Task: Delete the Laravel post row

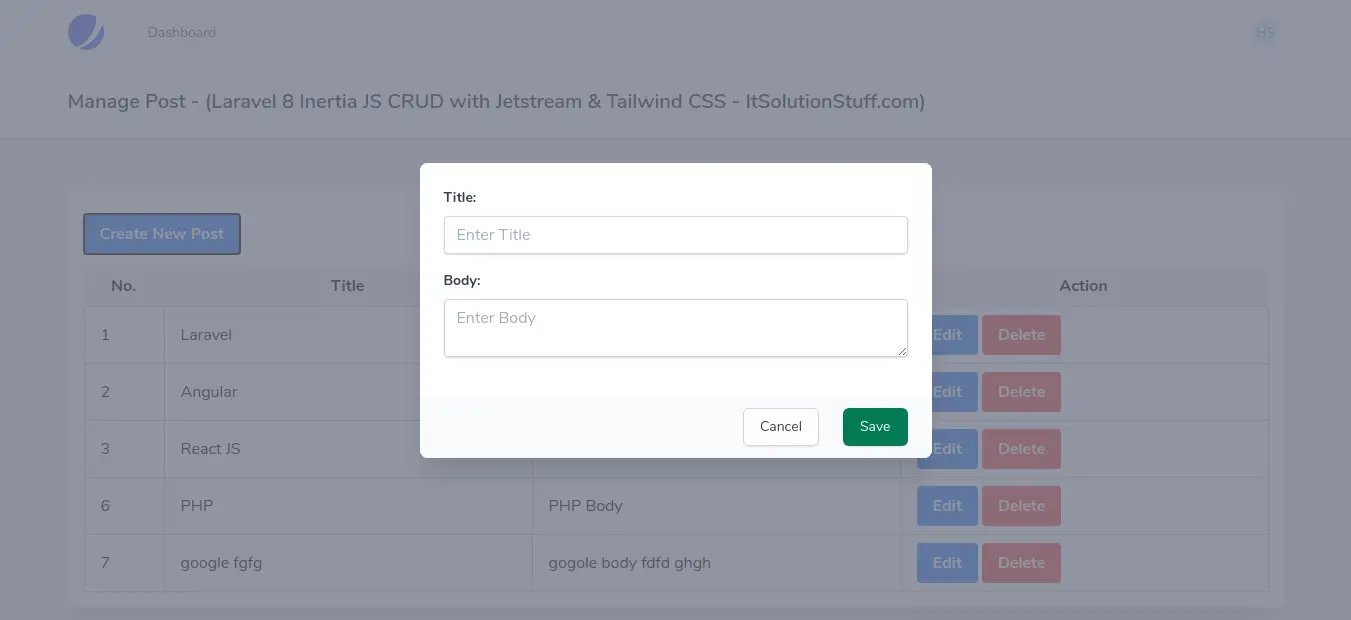Action: (1021, 335)
